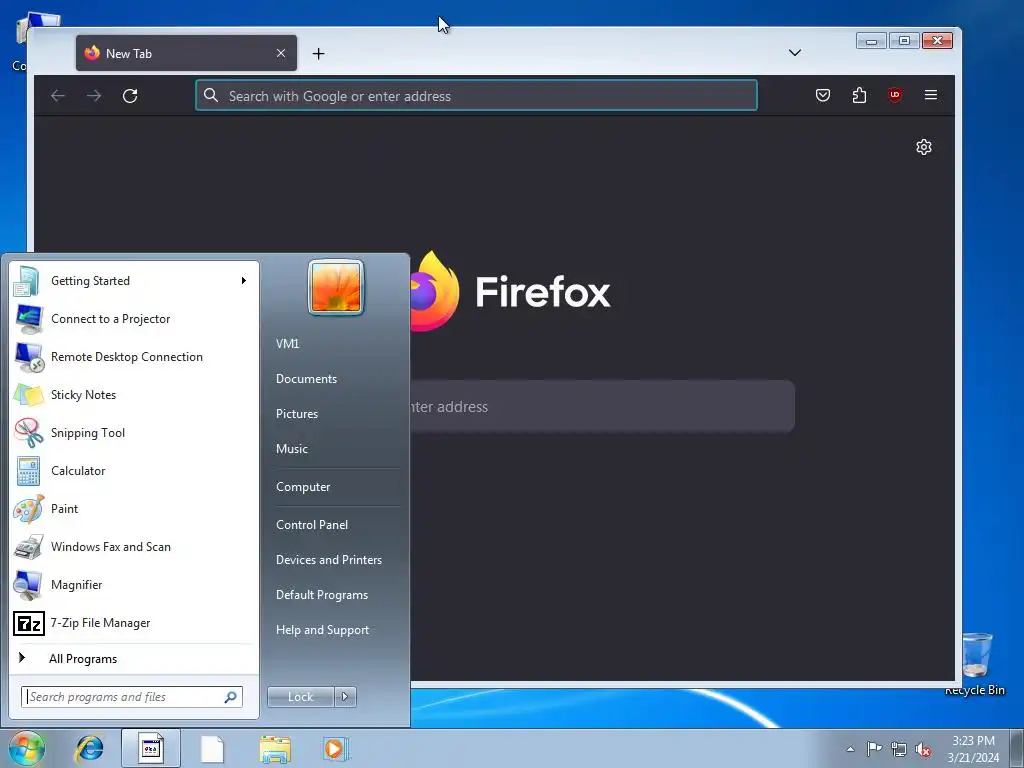Click the new tab page search box
Image resolution: width=1024 pixels, height=768 pixels.
pyautogui.click(x=601, y=407)
